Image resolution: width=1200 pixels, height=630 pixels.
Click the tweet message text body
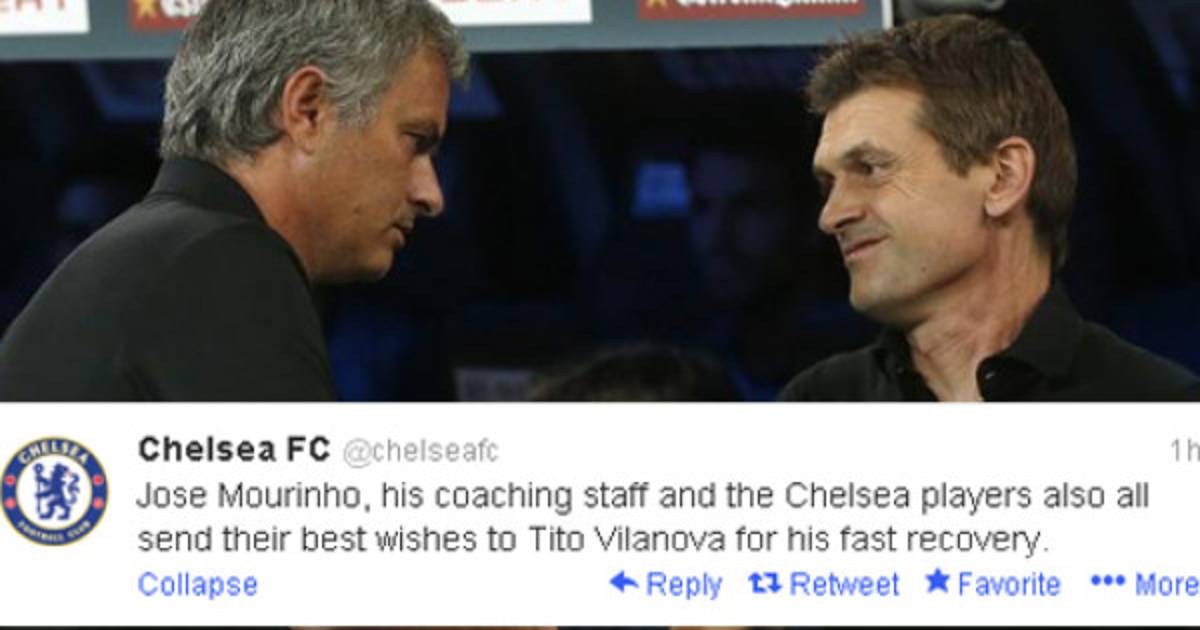643,517
